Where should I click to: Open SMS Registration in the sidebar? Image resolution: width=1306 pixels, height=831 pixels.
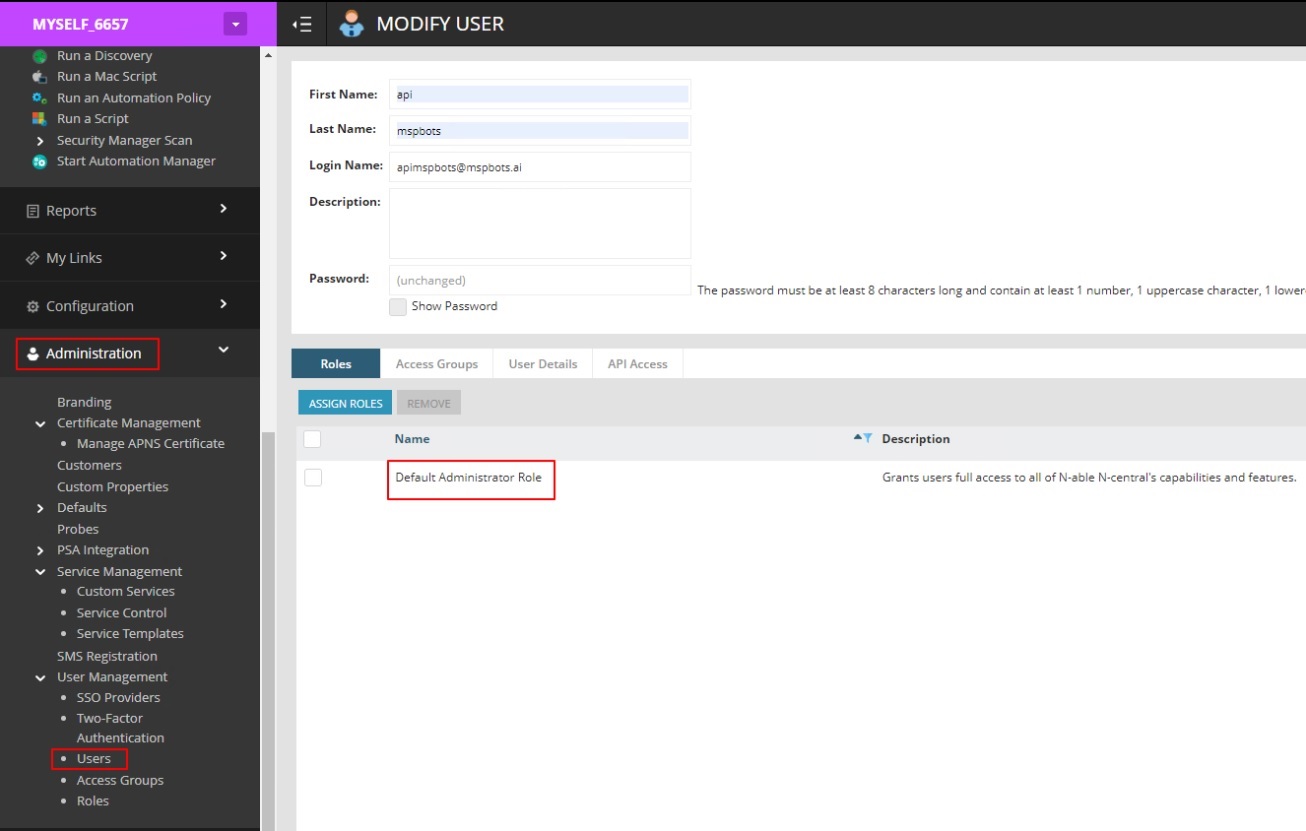(107, 657)
